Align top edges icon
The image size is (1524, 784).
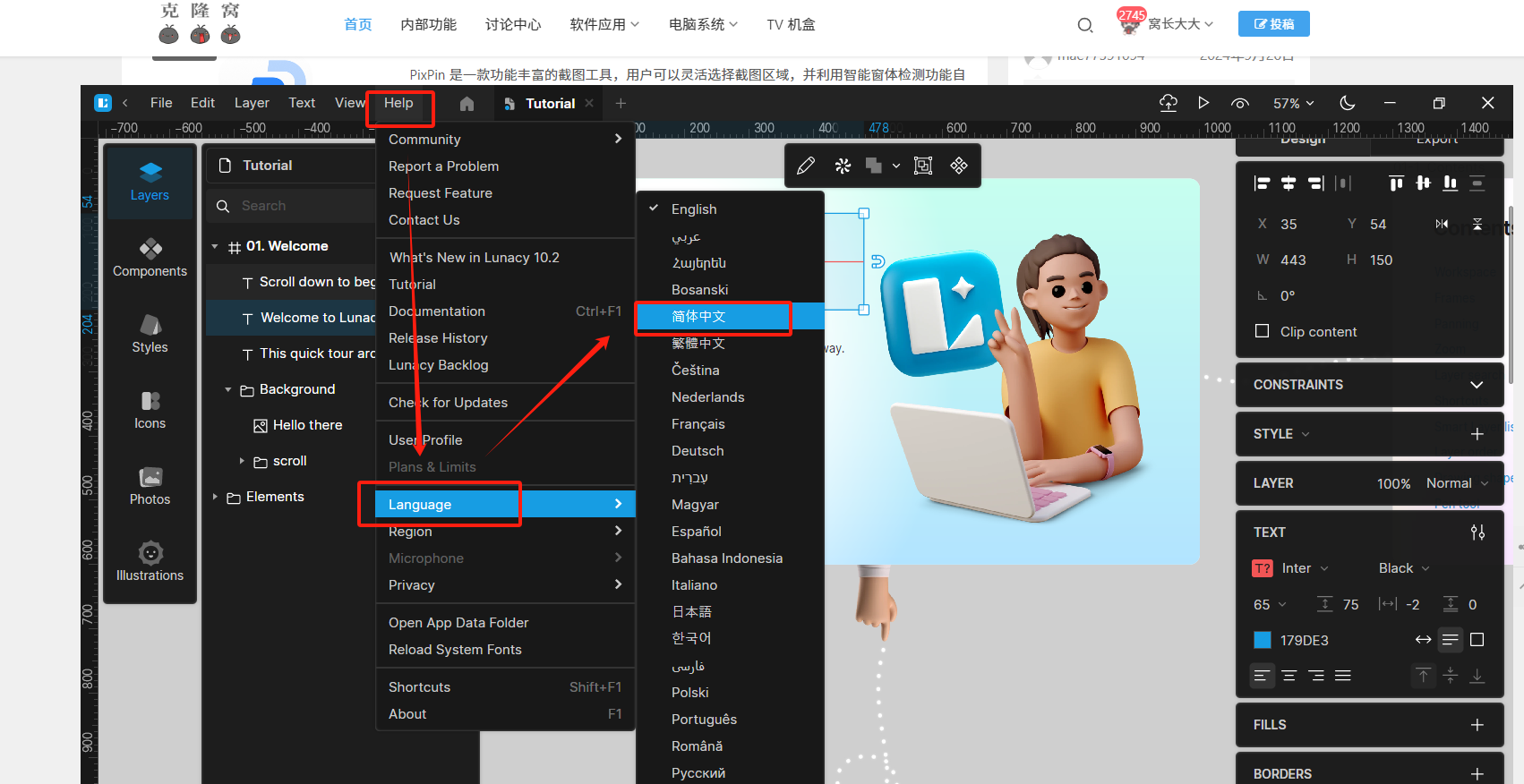pyautogui.click(x=1396, y=183)
